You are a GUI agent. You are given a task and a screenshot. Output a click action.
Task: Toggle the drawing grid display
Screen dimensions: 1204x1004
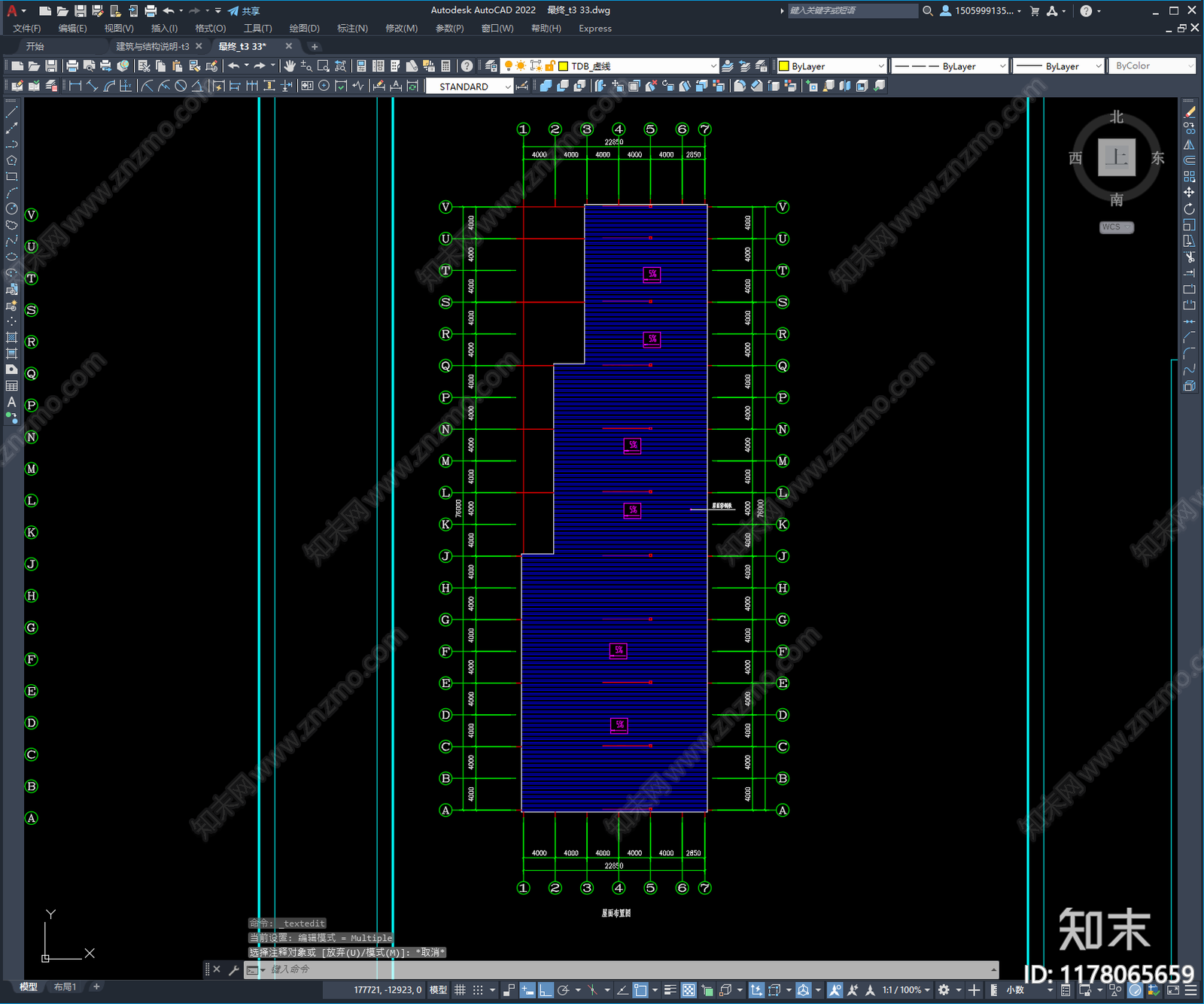tap(460, 990)
